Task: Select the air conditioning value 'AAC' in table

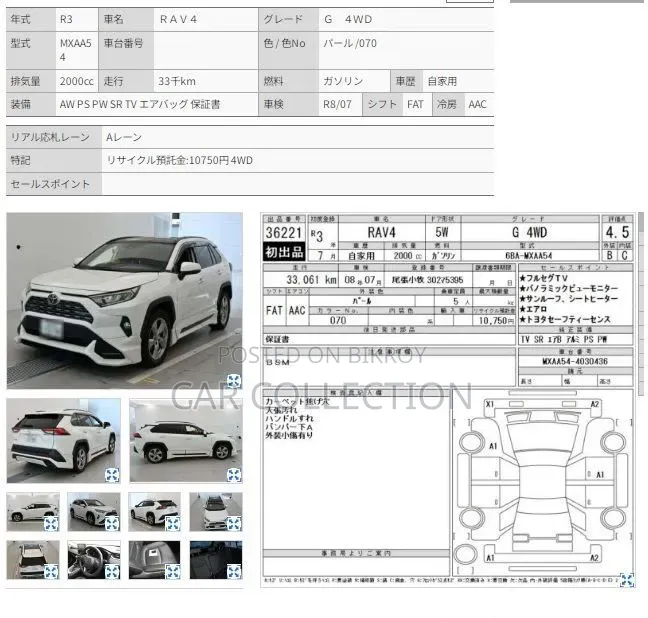Action: coord(477,104)
